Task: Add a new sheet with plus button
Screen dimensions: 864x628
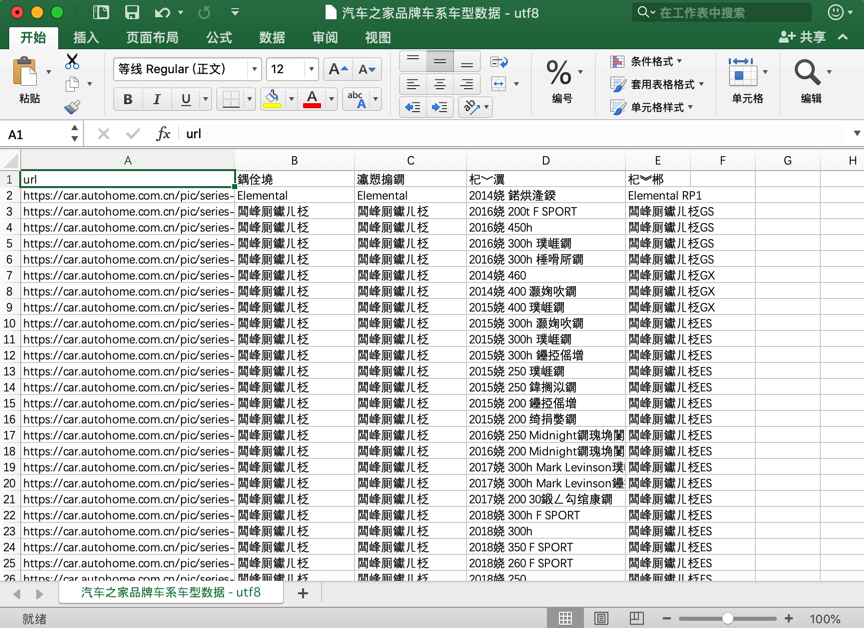Action: 303,593
